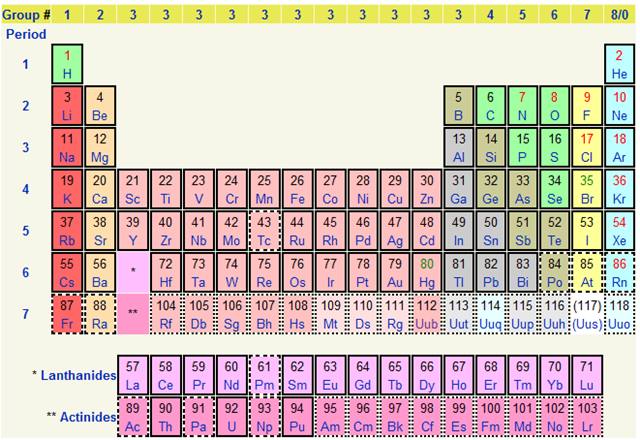The width and height of the screenshot is (640, 440).
Task: Open the Caesium (Cs) cell
Action: coord(67,273)
